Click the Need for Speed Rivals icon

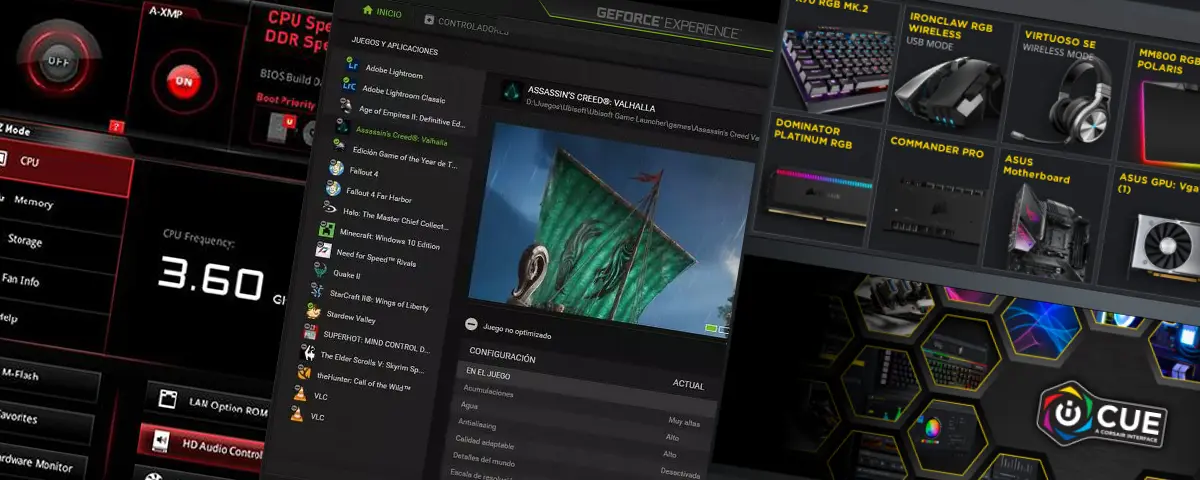point(324,250)
